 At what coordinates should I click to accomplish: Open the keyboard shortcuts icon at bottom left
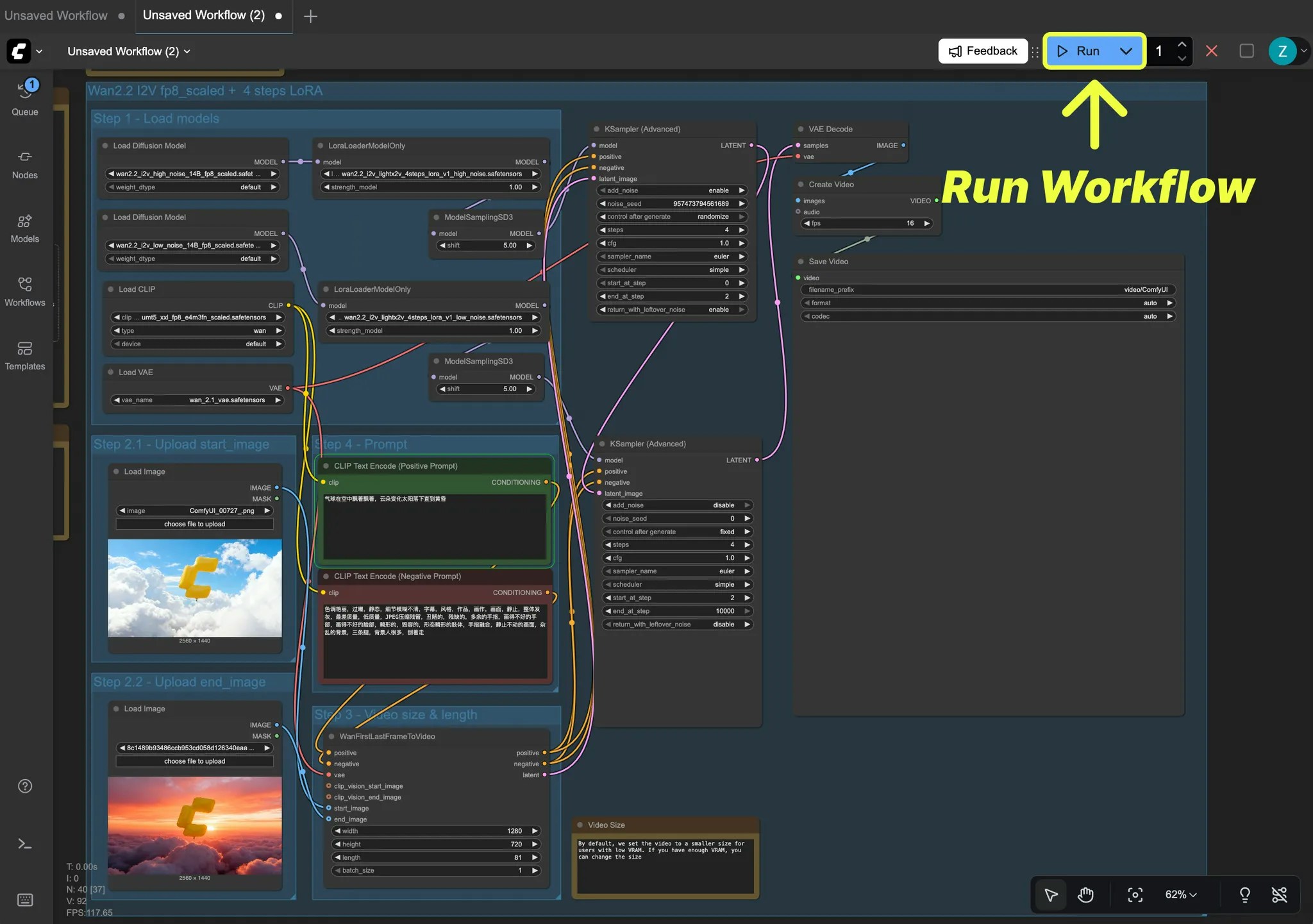25,900
